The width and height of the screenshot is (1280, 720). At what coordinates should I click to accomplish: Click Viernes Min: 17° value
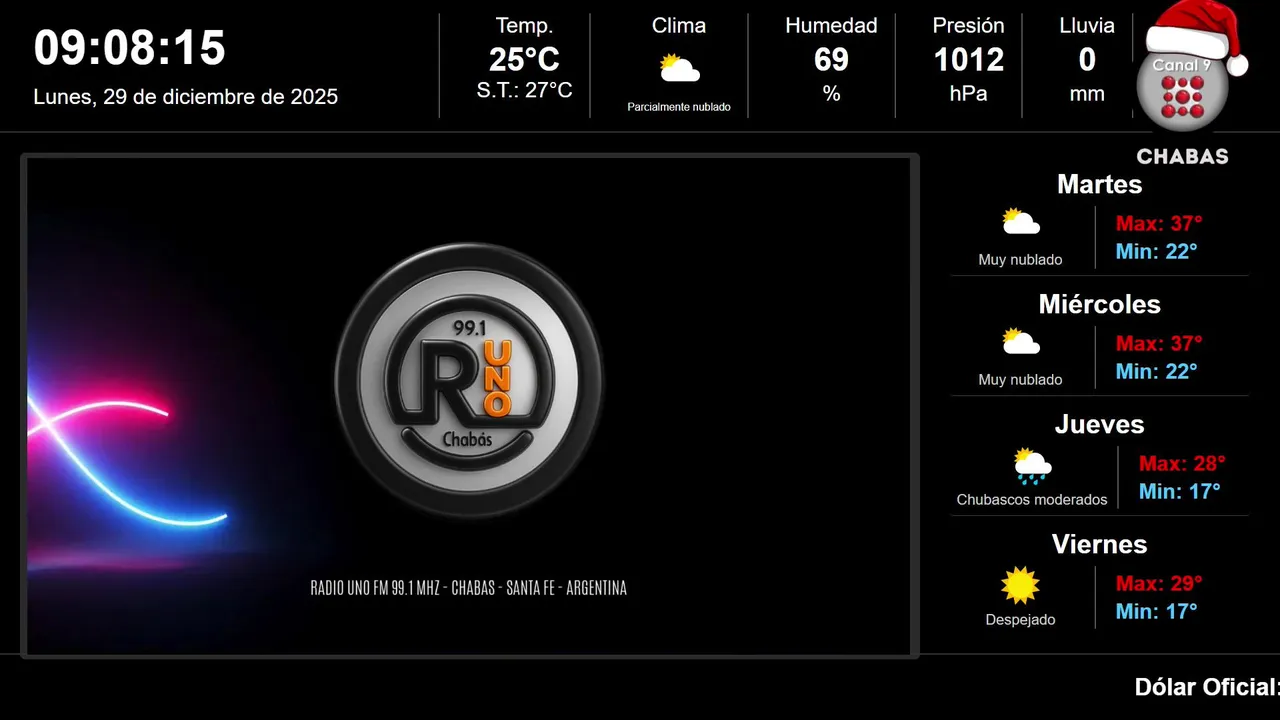point(1156,611)
